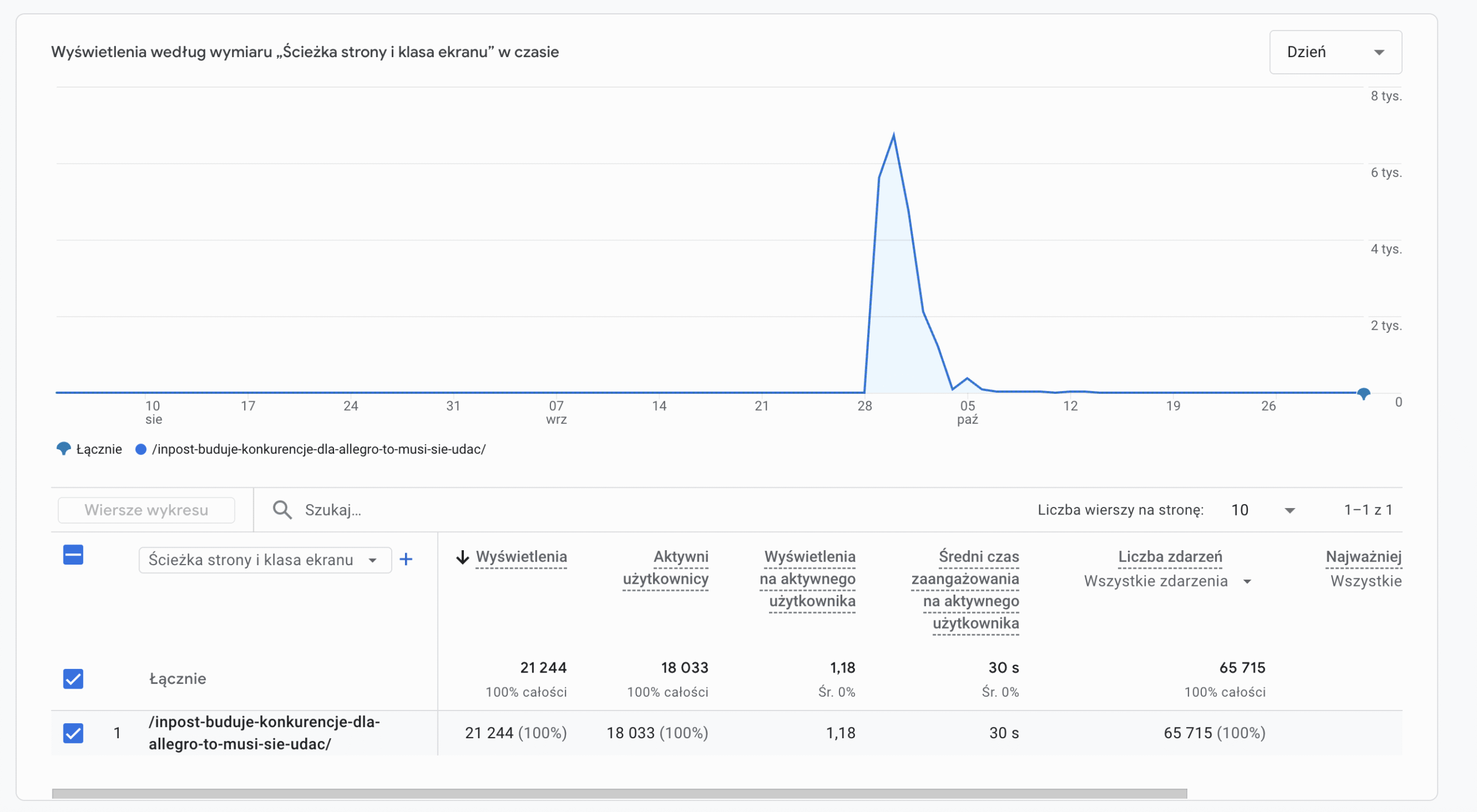Click the Łącznie legend marker icon
This screenshot has width=1477, height=812.
click(x=63, y=449)
